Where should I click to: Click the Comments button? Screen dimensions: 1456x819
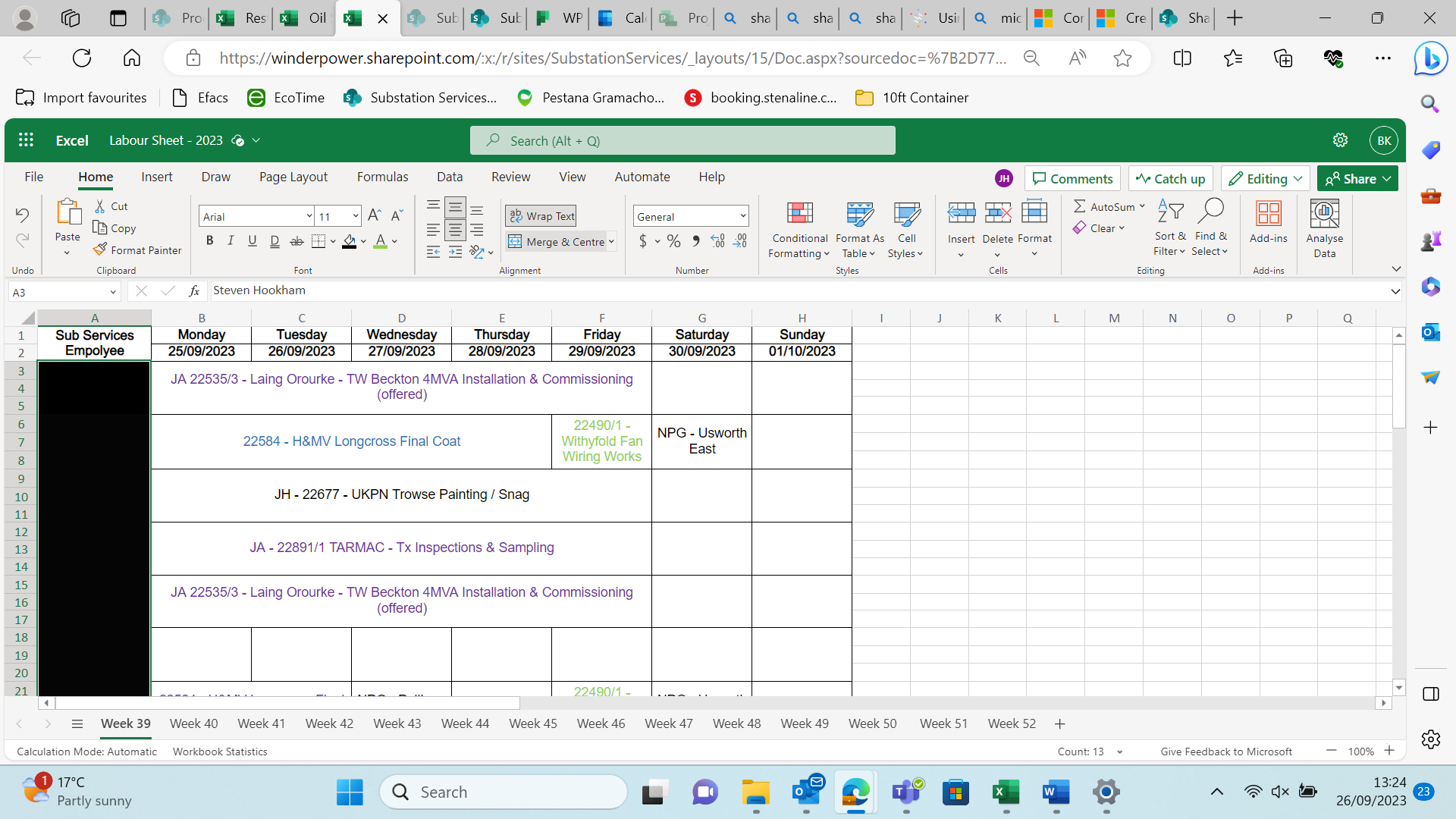1072,179
